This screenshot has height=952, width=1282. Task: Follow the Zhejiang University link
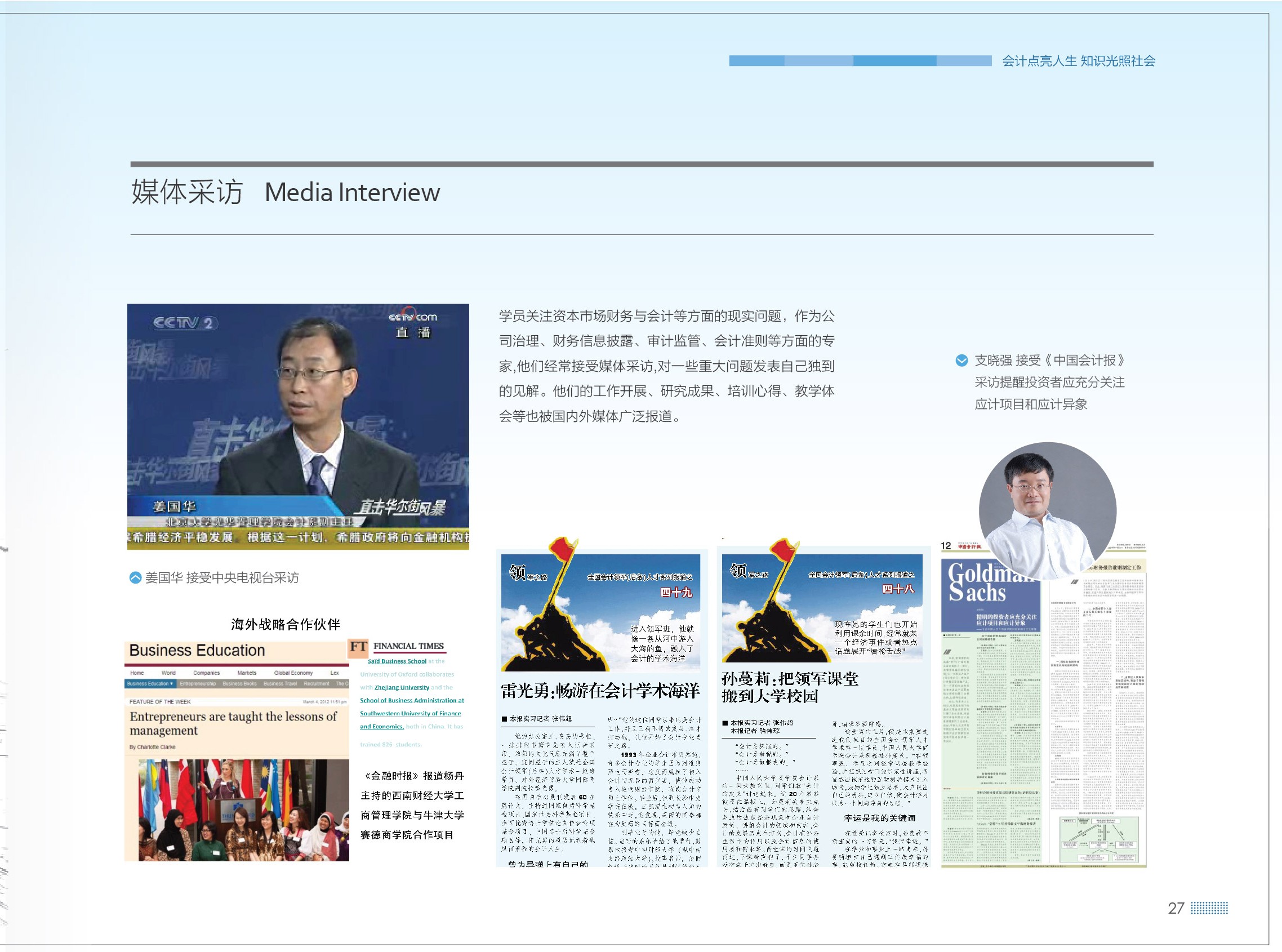click(402, 687)
